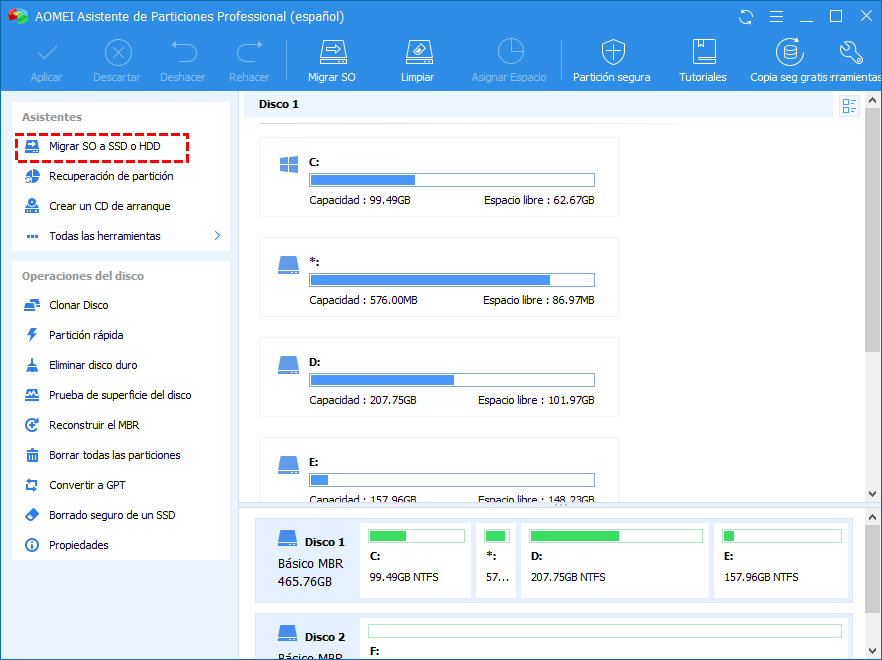Click C: usage bar in partition card
The width and height of the screenshot is (882, 660).
[452, 180]
